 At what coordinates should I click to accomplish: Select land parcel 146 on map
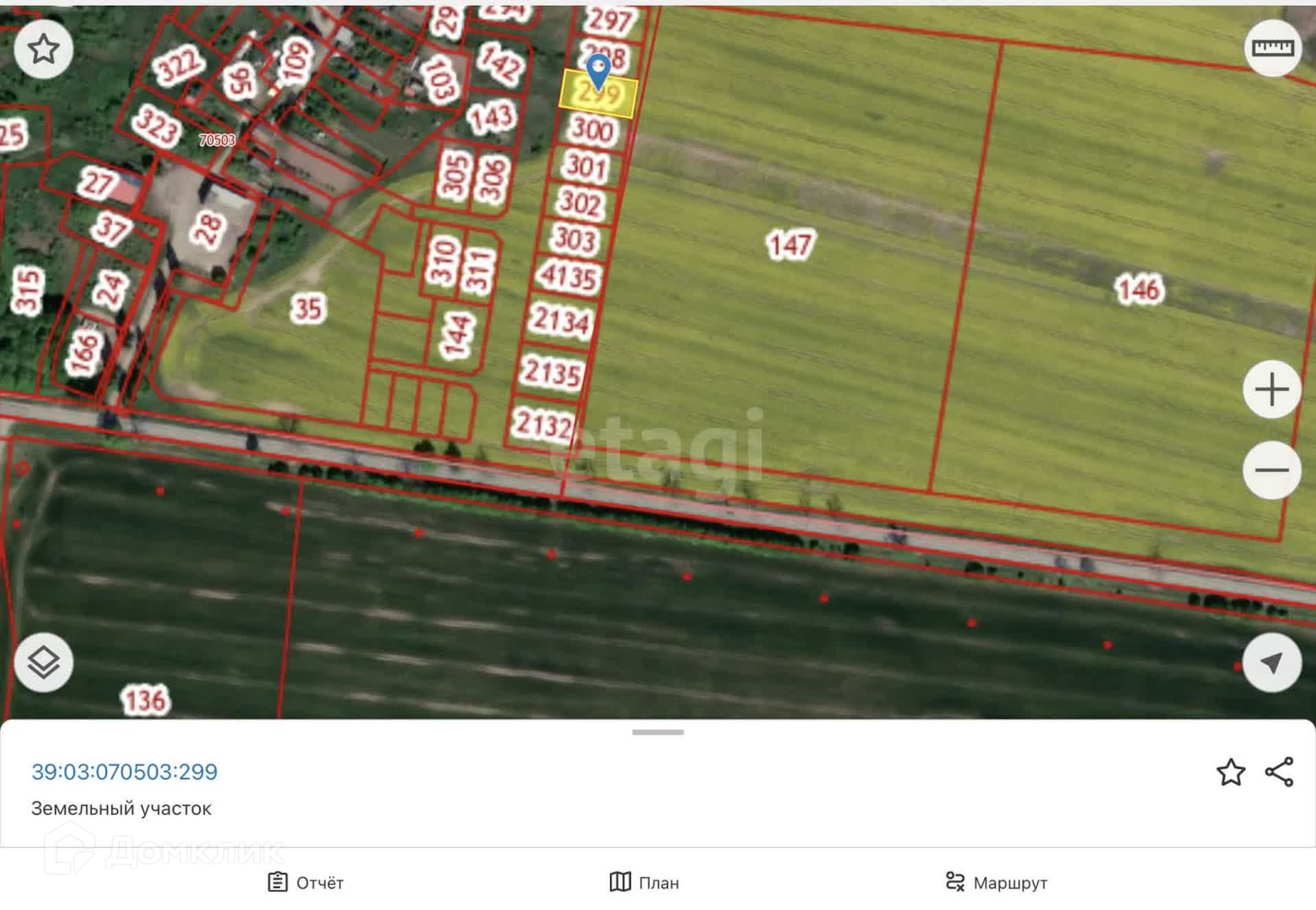1139,288
